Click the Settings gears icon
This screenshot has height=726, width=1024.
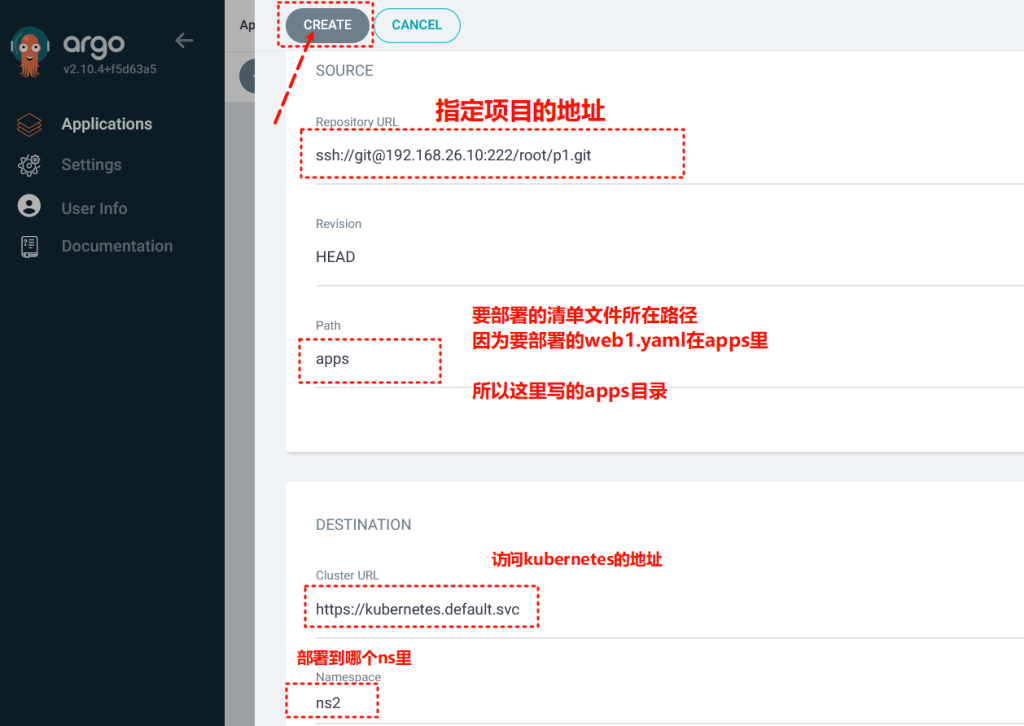click(x=30, y=165)
